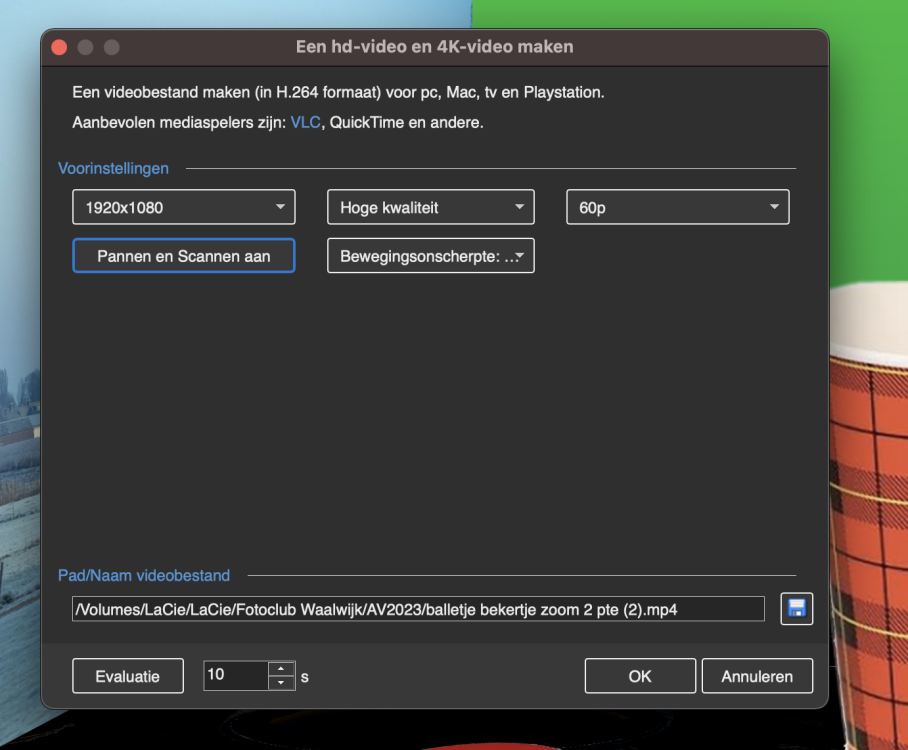Click the Voorinstellingen section heading
This screenshot has height=750, width=908.
pyautogui.click(x=113, y=168)
